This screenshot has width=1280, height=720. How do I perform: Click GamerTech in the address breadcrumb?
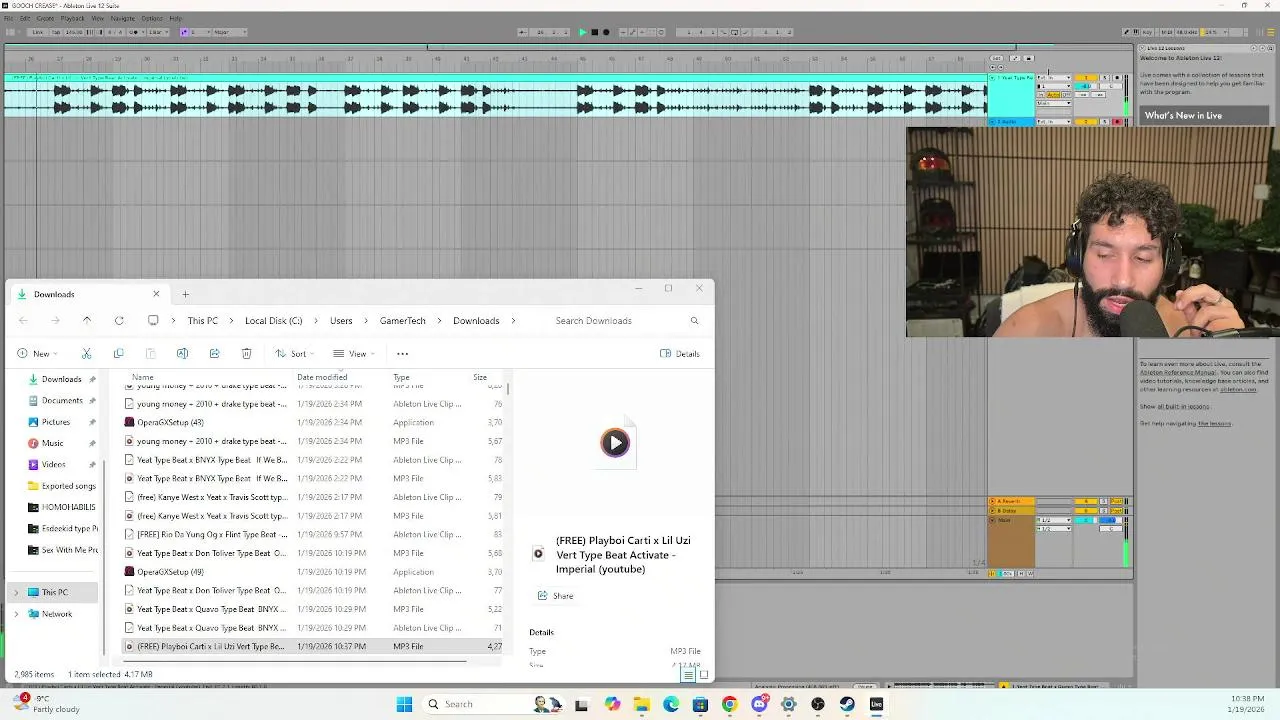pyautogui.click(x=403, y=320)
